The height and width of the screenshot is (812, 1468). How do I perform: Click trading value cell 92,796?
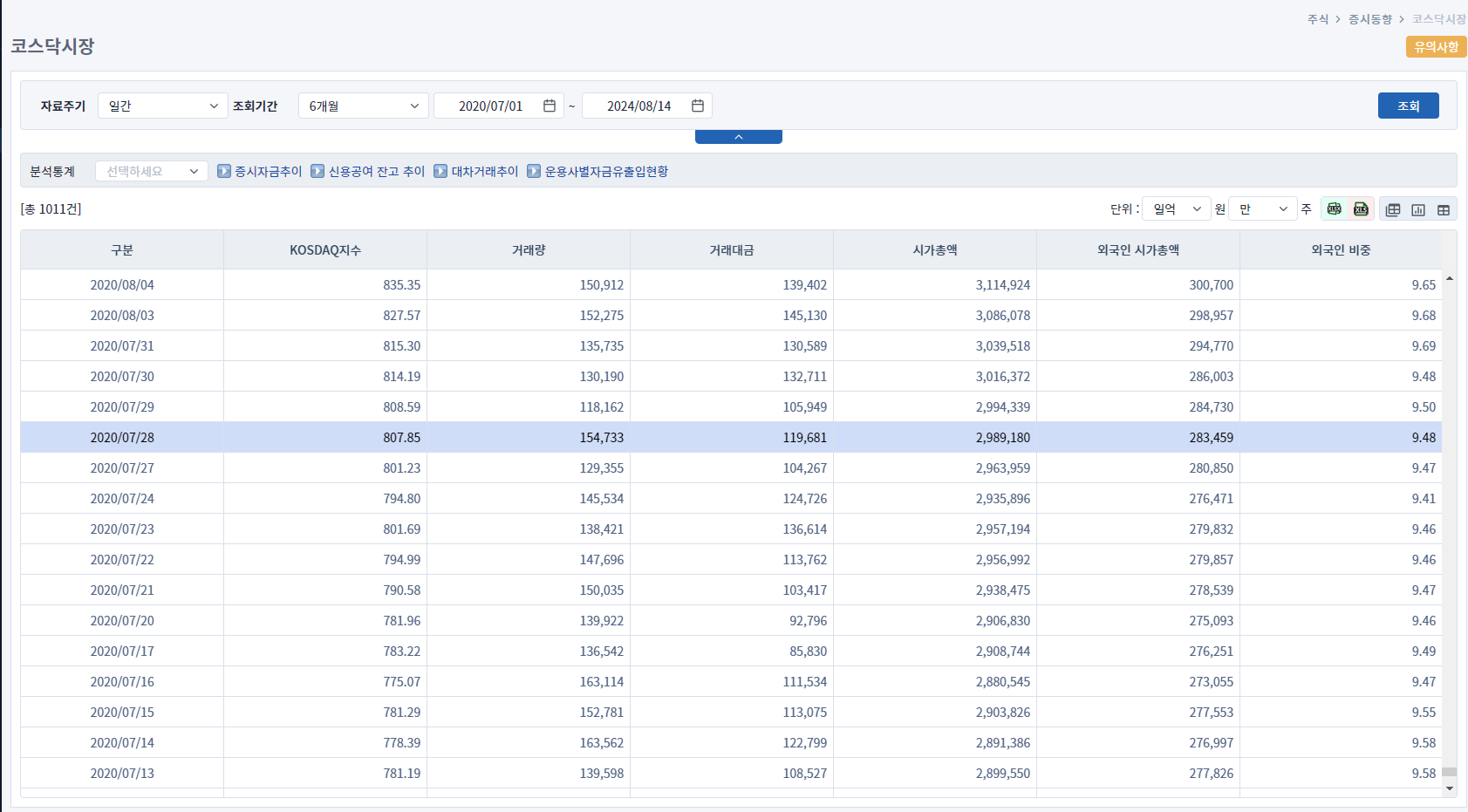tap(809, 620)
